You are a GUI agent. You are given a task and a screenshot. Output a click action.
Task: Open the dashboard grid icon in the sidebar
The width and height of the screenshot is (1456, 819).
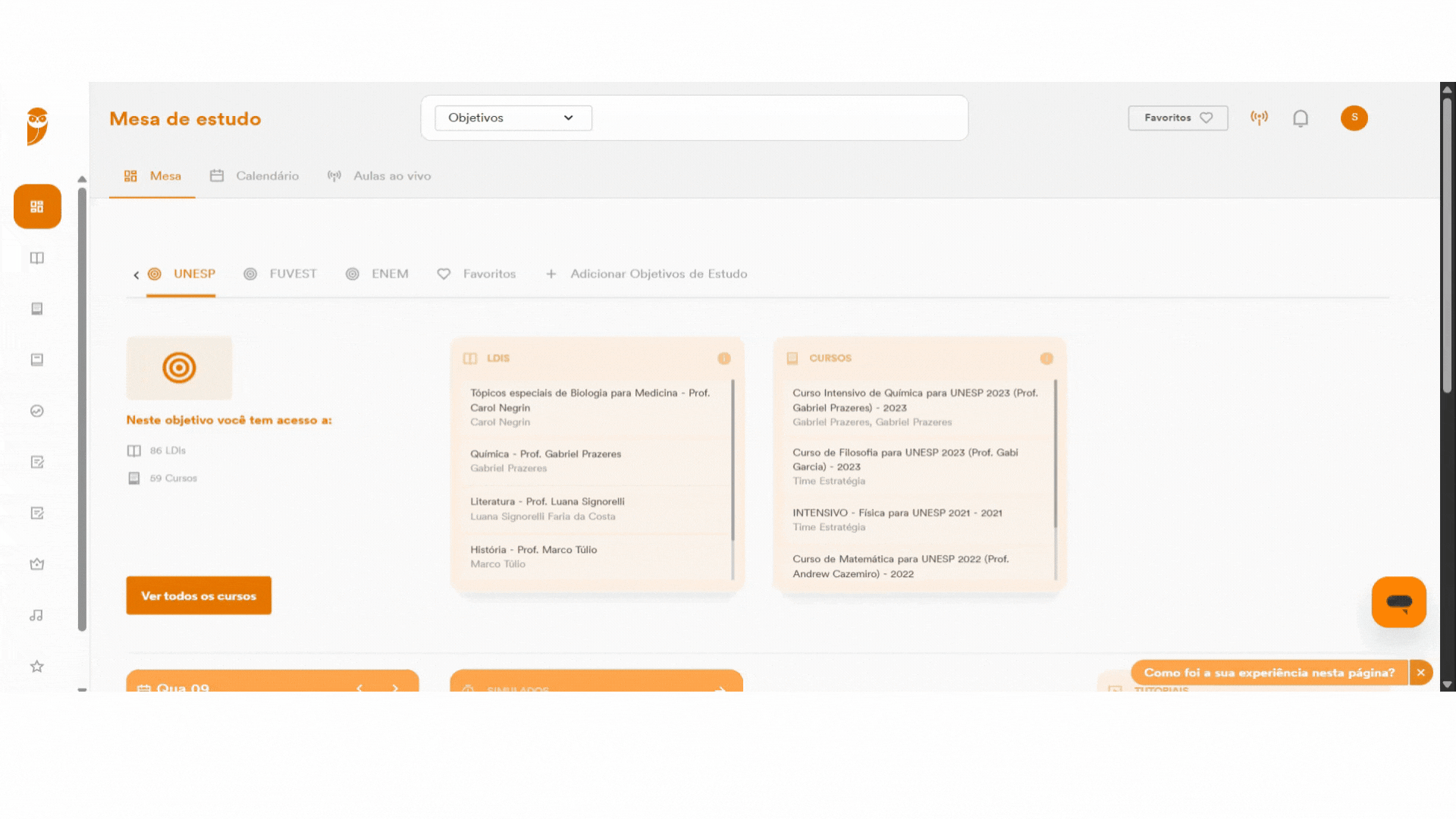[37, 206]
